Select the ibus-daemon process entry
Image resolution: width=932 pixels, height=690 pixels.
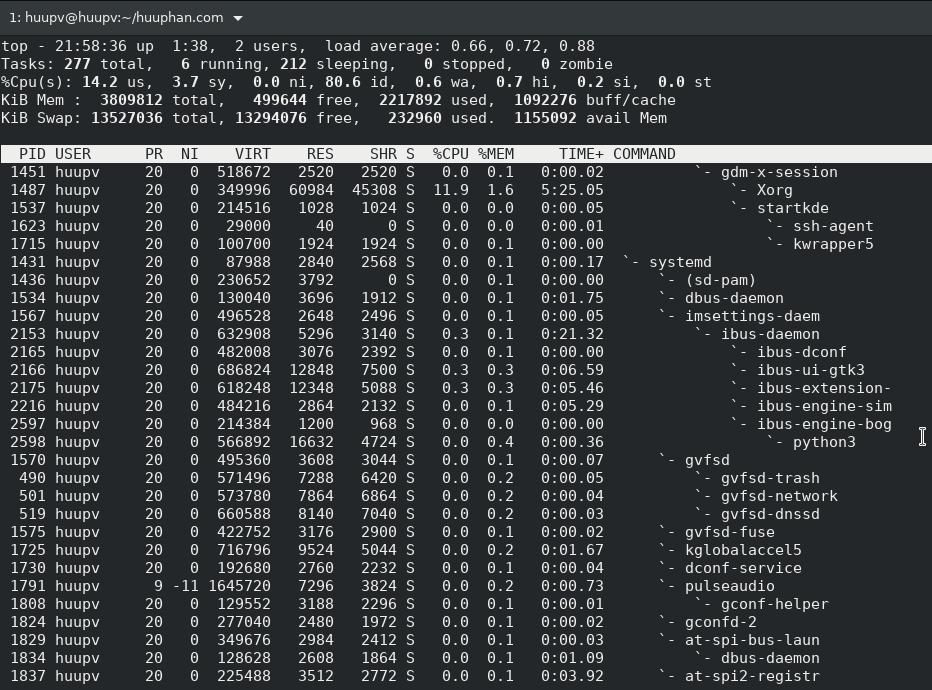point(770,334)
